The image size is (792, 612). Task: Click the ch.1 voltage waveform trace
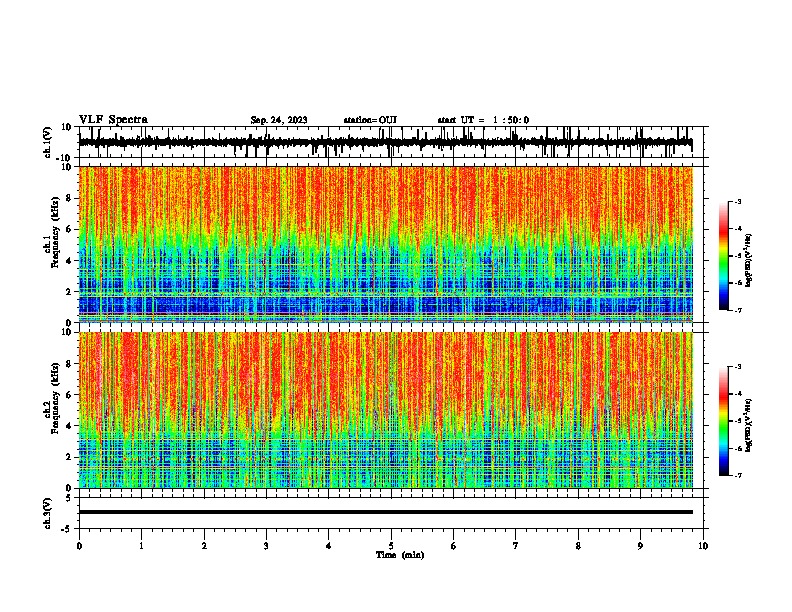point(385,142)
